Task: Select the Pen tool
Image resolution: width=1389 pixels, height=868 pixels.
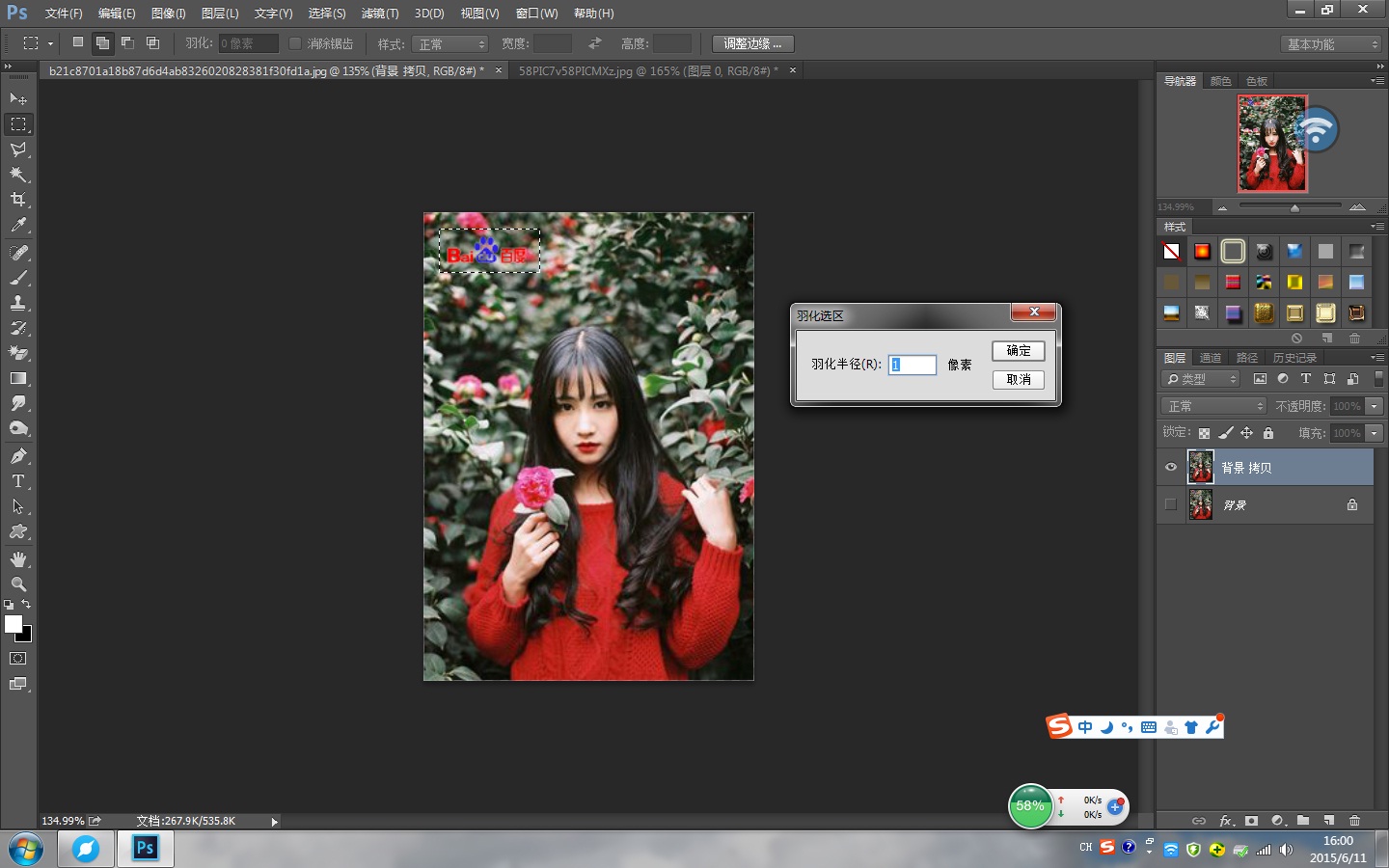Action: [18, 455]
